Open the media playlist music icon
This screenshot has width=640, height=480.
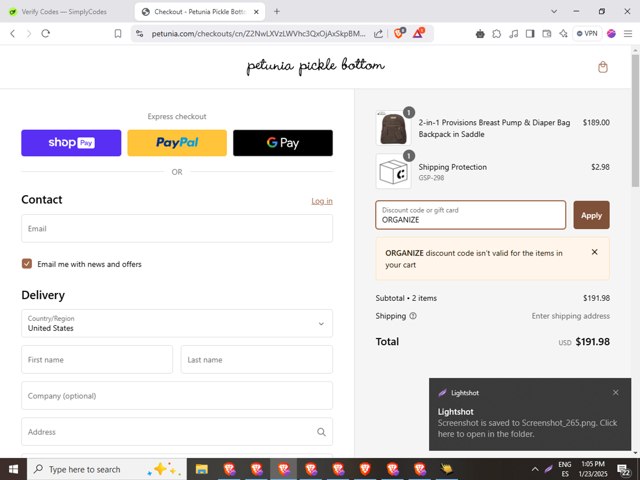(513, 34)
